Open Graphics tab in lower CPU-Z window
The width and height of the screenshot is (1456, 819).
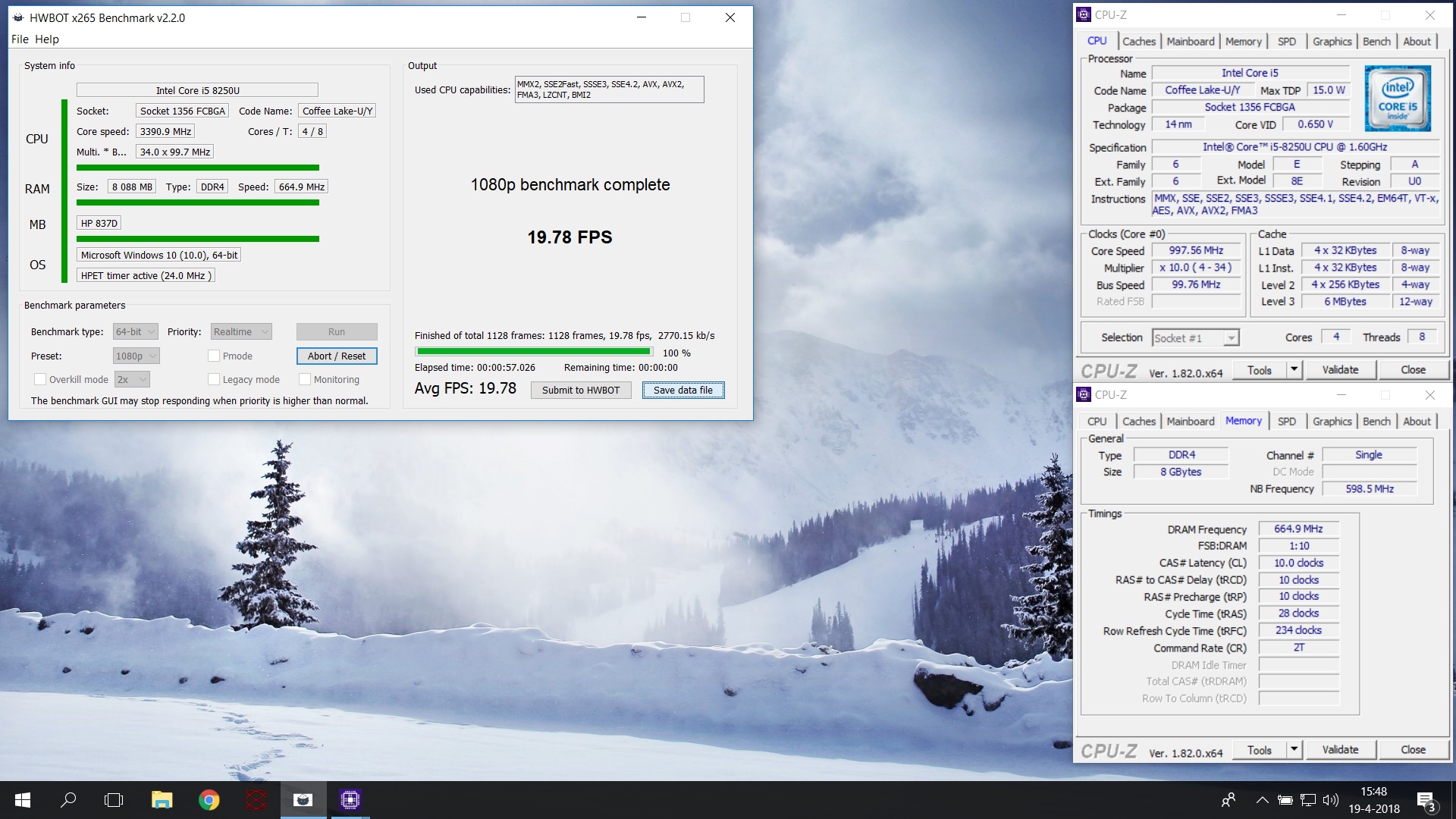[x=1332, y=422]
